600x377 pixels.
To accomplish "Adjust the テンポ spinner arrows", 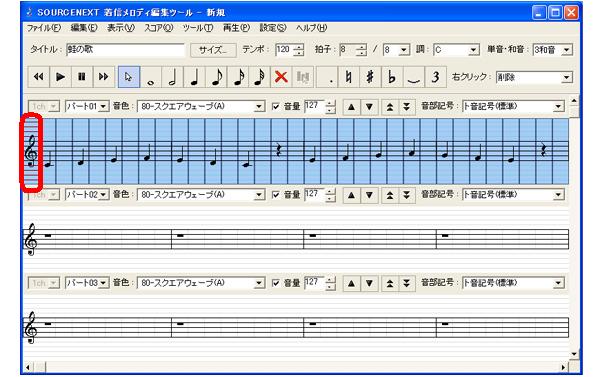I will 300,50.
